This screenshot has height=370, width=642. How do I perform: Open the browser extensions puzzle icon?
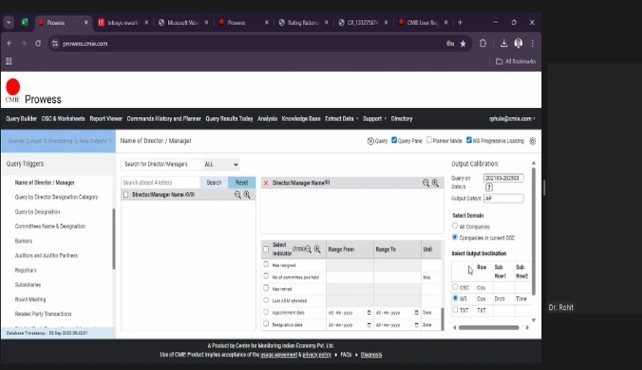[x=483, y=43]
